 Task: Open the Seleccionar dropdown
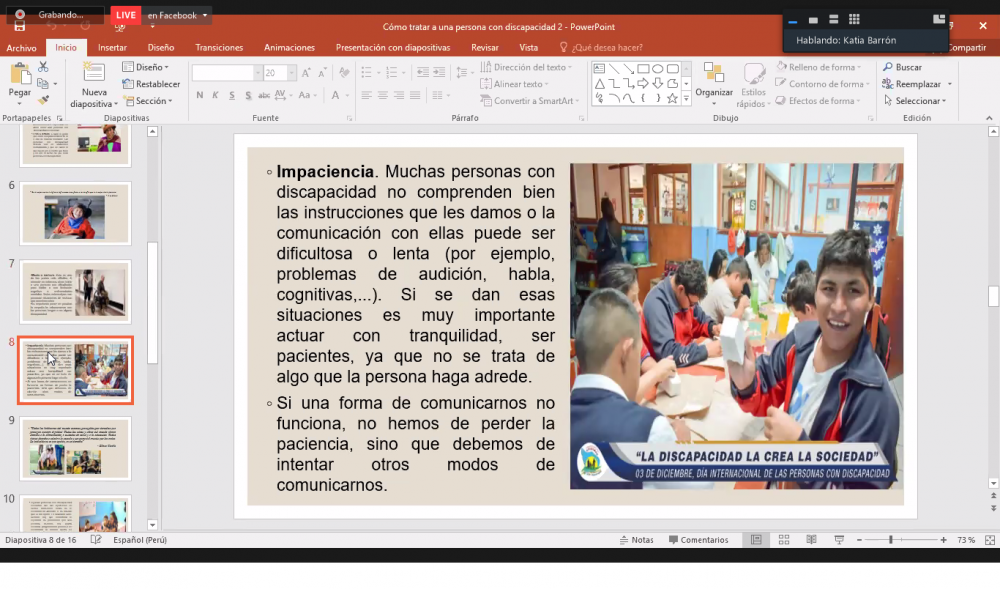click(917, 101)
